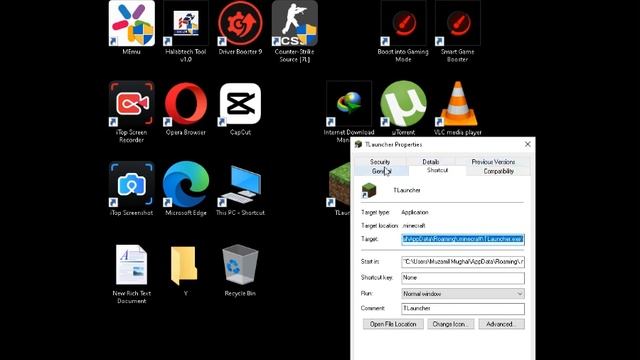This screenshot has width=640, height=360.
Task: Click the TLauncher icon inside Properties dialog
Action: coord(369,191)
